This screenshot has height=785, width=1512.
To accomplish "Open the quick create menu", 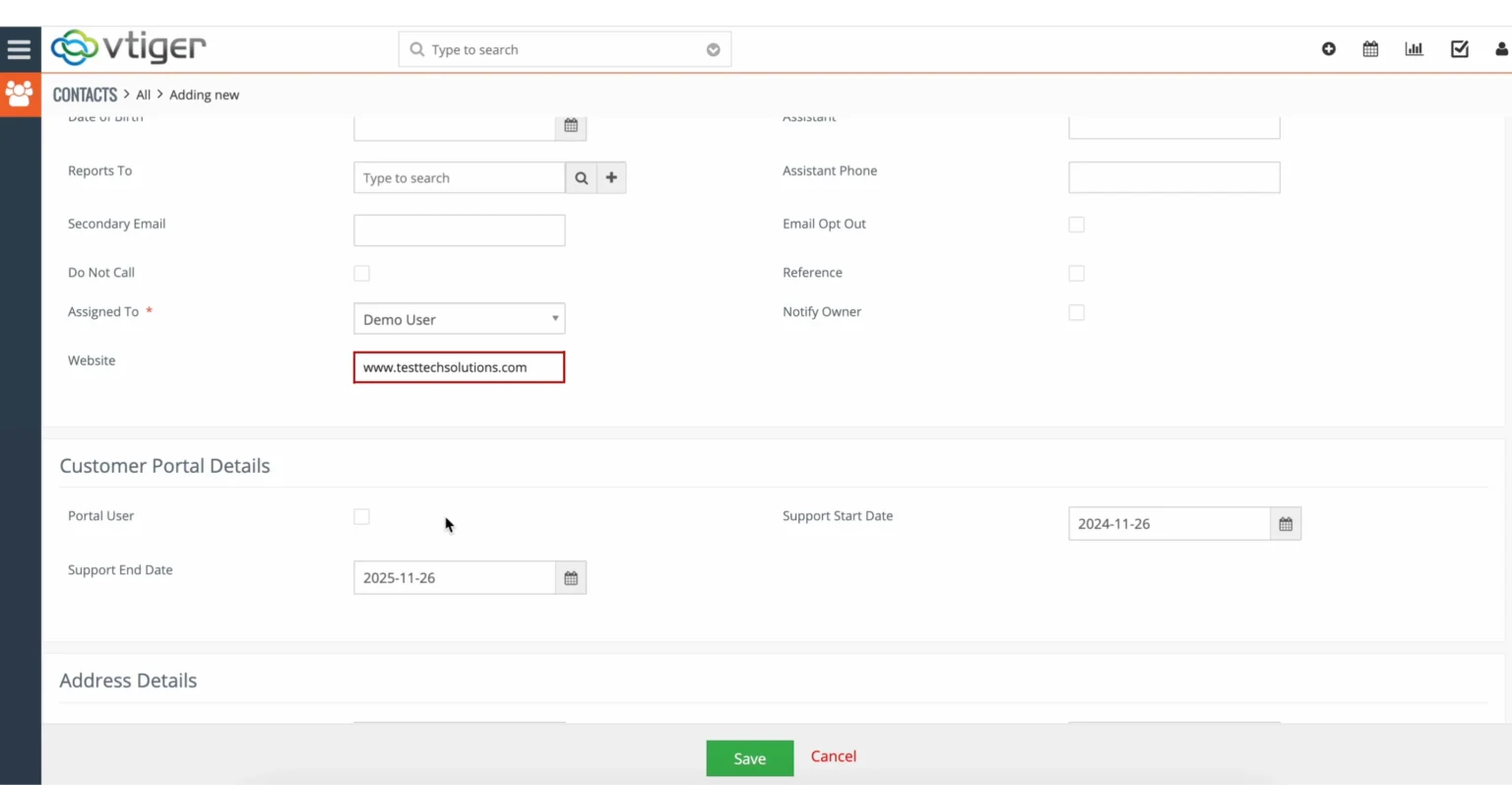I will (x=1328, y=48).
